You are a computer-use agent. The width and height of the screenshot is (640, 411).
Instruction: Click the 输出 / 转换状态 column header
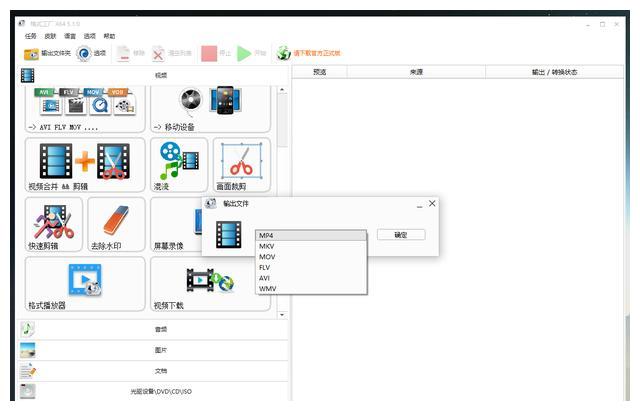pos(554,72)
